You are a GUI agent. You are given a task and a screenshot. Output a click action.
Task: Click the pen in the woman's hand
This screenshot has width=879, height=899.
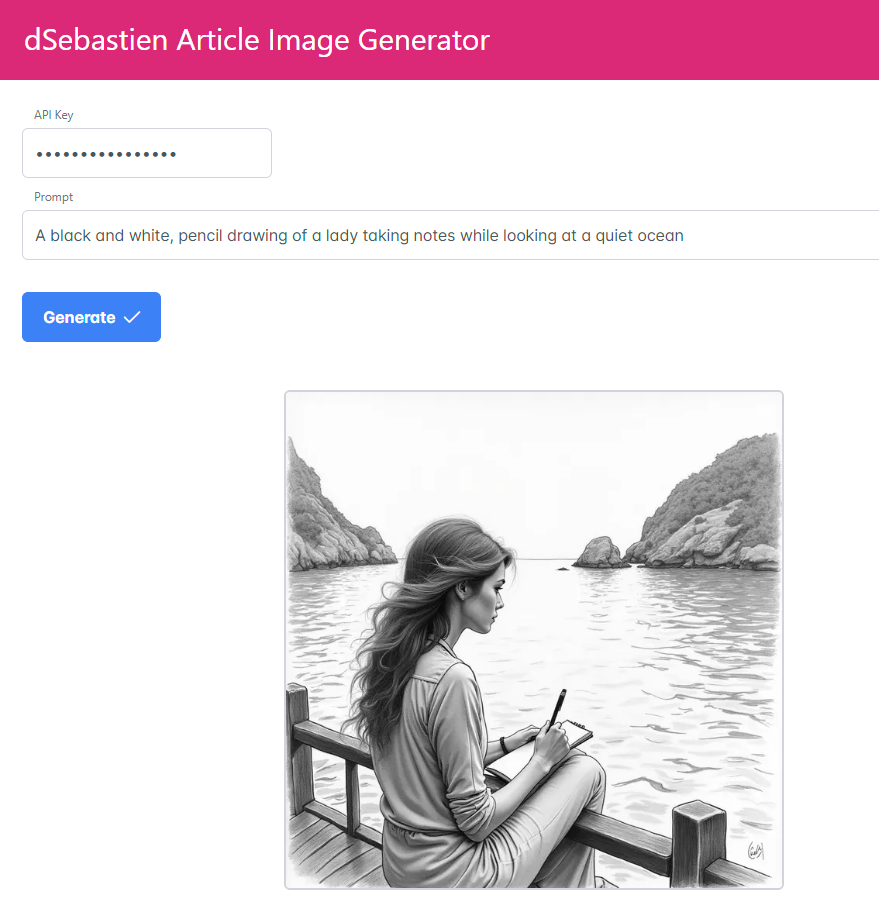pos(558,708)
